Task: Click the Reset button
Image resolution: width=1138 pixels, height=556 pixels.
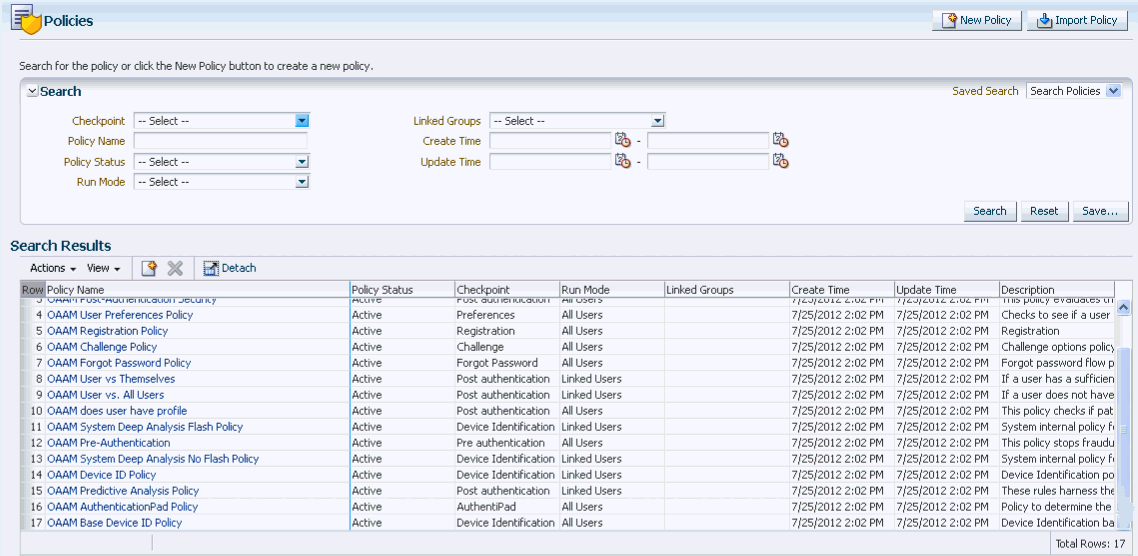Action: coord(1044,211)
